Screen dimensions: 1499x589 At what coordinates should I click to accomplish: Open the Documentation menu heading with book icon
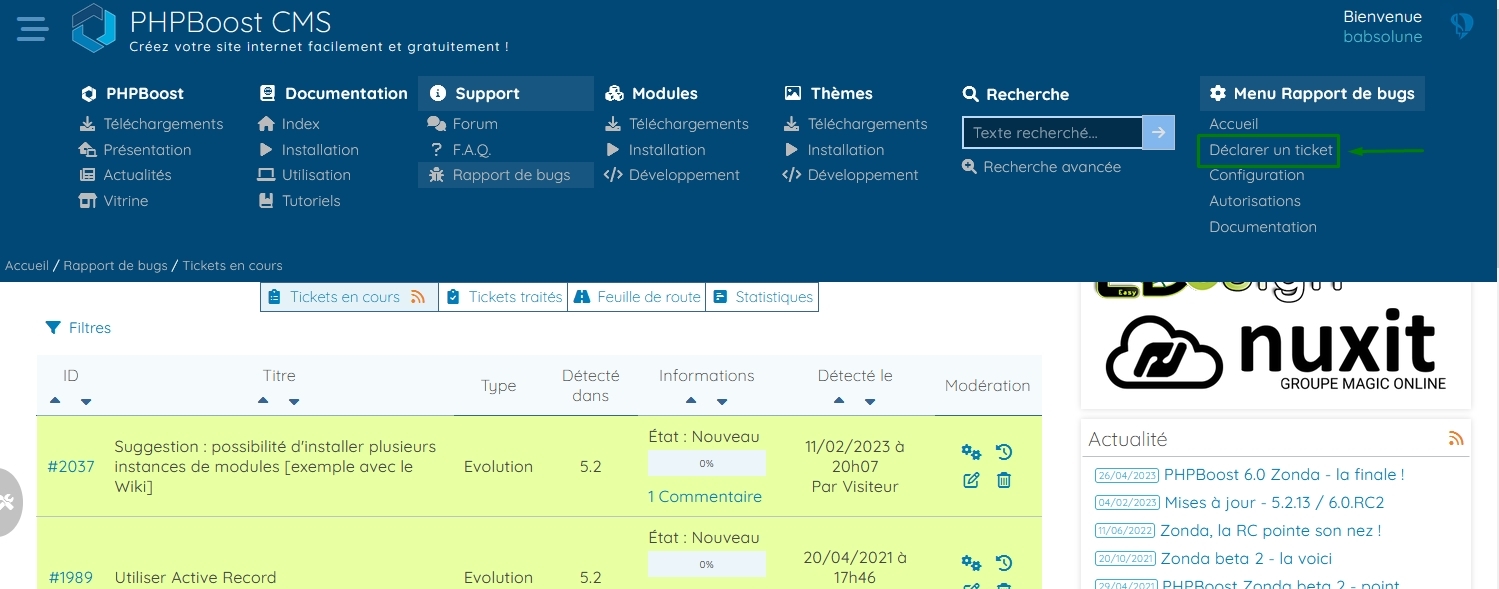(333, 94)
